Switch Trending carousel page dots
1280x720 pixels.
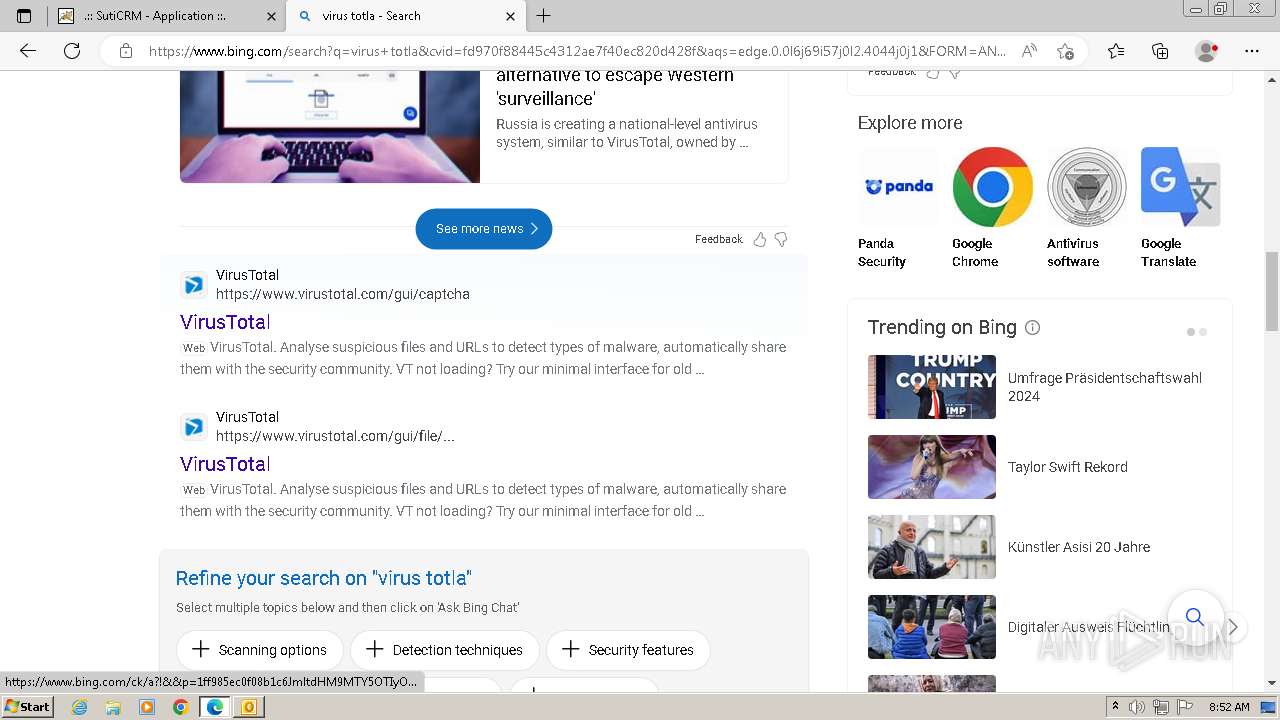1197,332
